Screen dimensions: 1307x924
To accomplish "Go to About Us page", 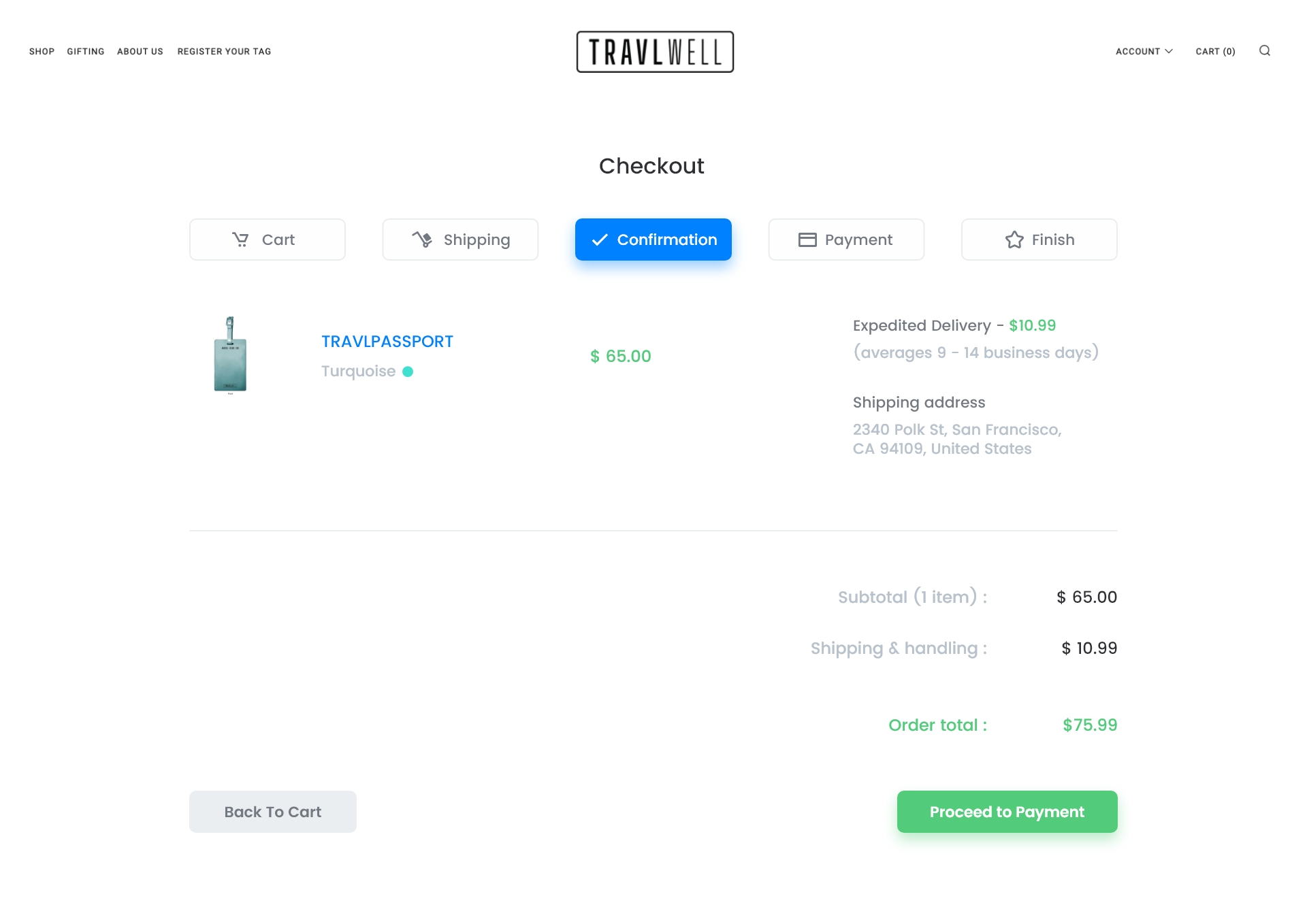I will (140, 52).
